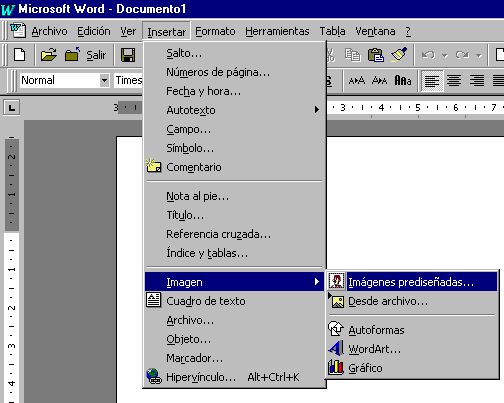The height and width of the screenshot is (403, 504).
Task: Open the Undo history dropdown arrow
Action: (x=445, y=55)
